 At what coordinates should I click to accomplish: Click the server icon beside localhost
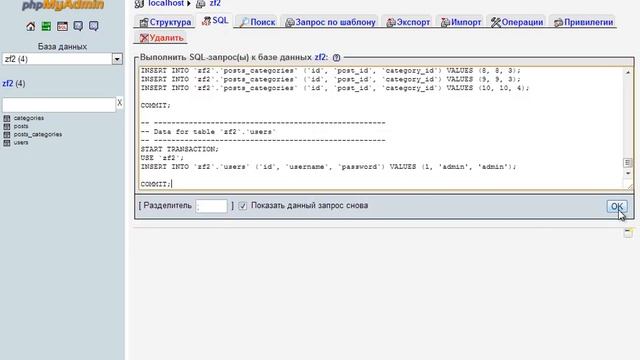139,4
